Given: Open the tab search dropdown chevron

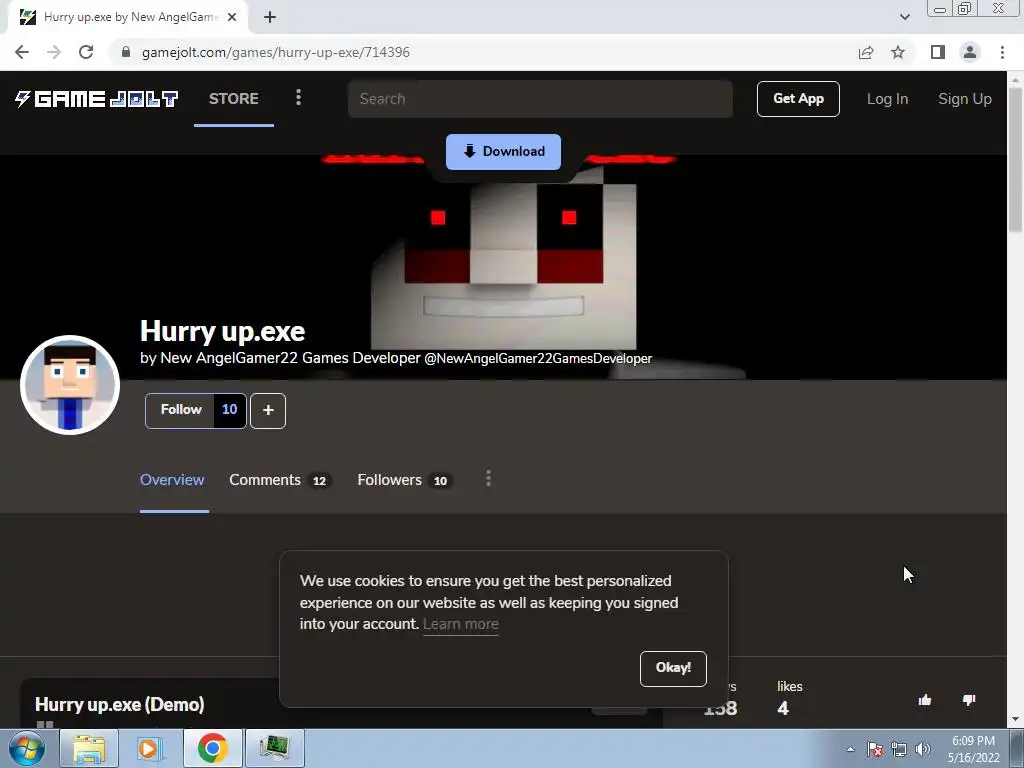Looking at the screenshot, I should pos(904,17).
